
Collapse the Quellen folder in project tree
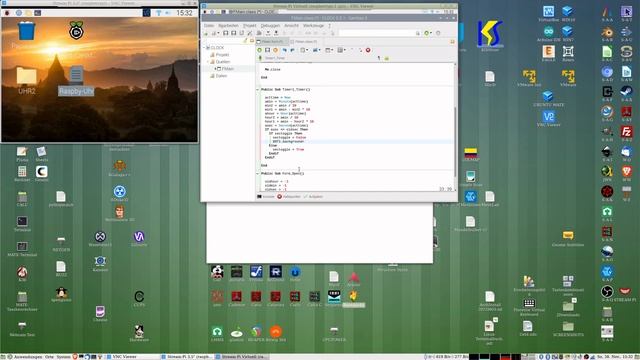[208, 62]
